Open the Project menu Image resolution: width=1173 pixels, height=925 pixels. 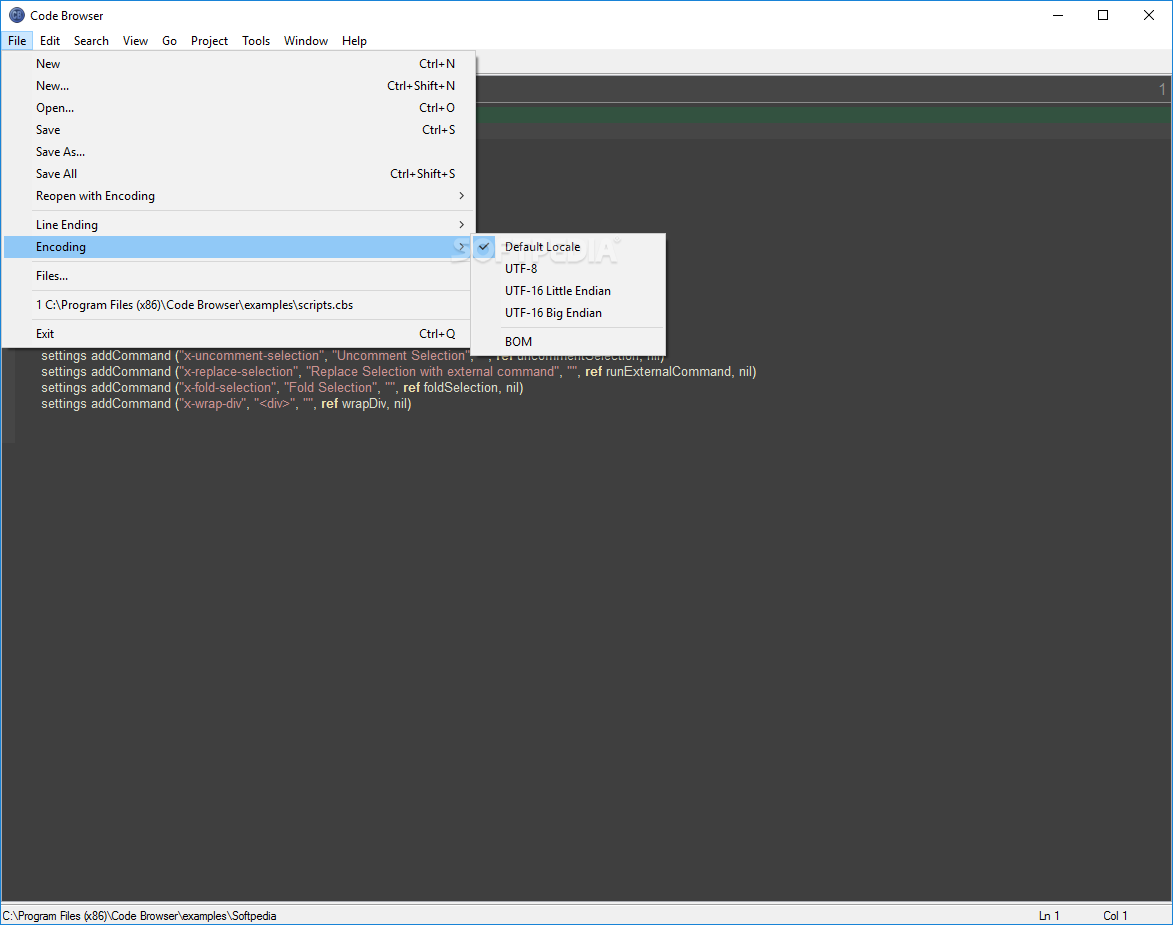tap(209, 40)
